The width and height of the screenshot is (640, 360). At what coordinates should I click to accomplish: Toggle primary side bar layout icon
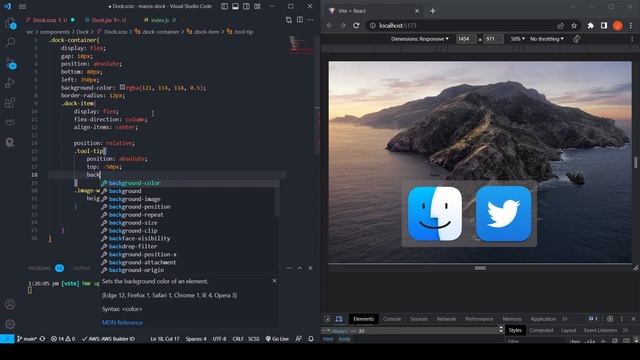click(224, 6)
